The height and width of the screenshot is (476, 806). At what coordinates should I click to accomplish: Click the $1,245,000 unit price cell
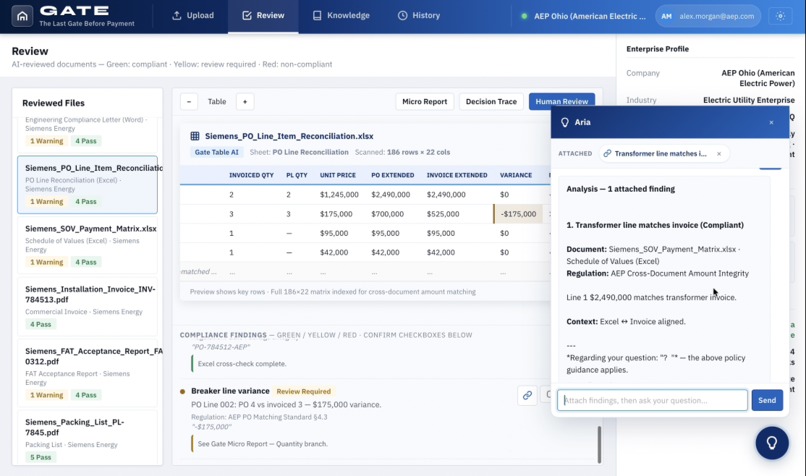[339, 195]
